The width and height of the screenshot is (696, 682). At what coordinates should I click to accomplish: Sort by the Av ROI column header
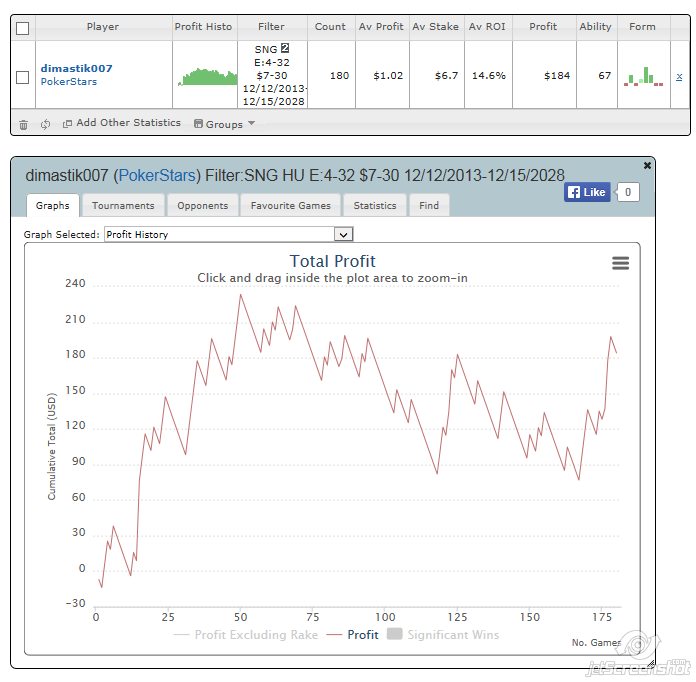(487, 27)
